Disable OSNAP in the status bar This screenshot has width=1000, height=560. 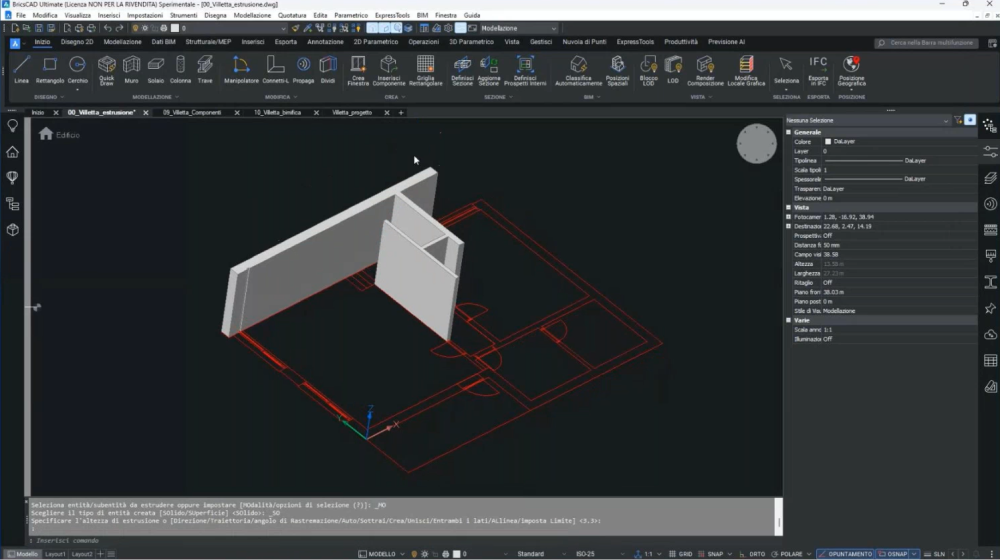895,554
